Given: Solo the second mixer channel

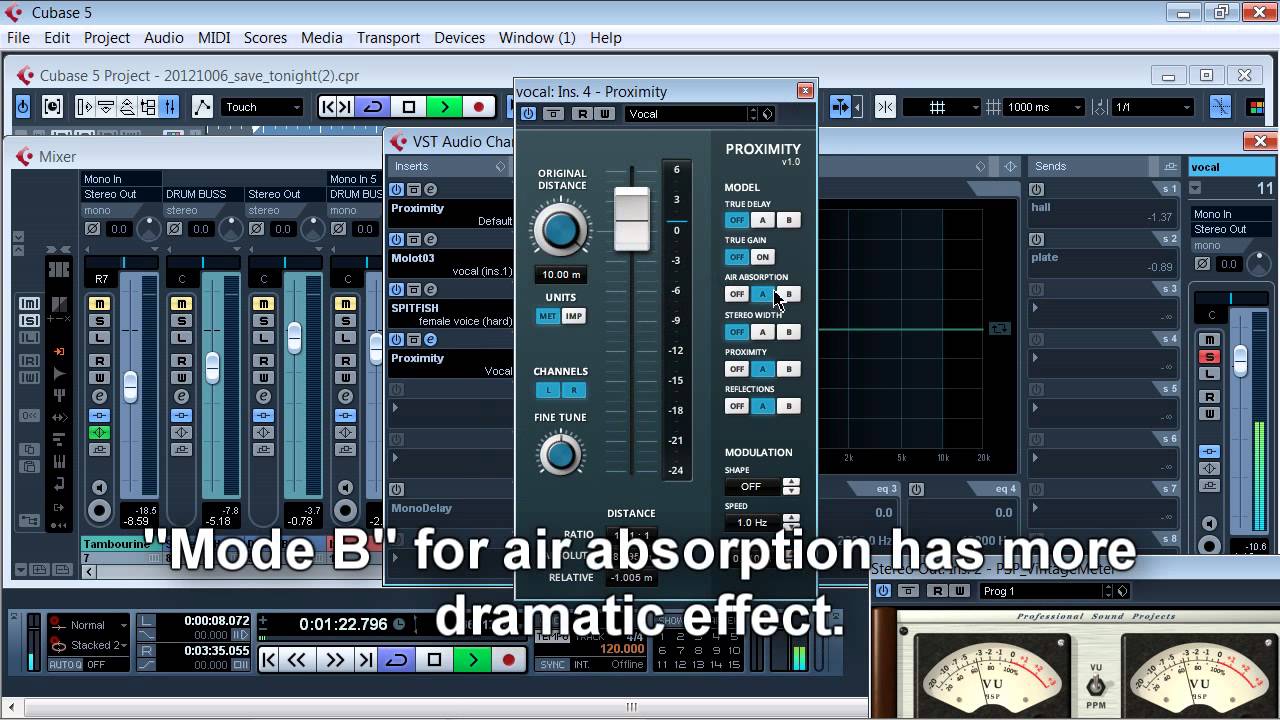Looking at the screenshot, I should point(181,320).
